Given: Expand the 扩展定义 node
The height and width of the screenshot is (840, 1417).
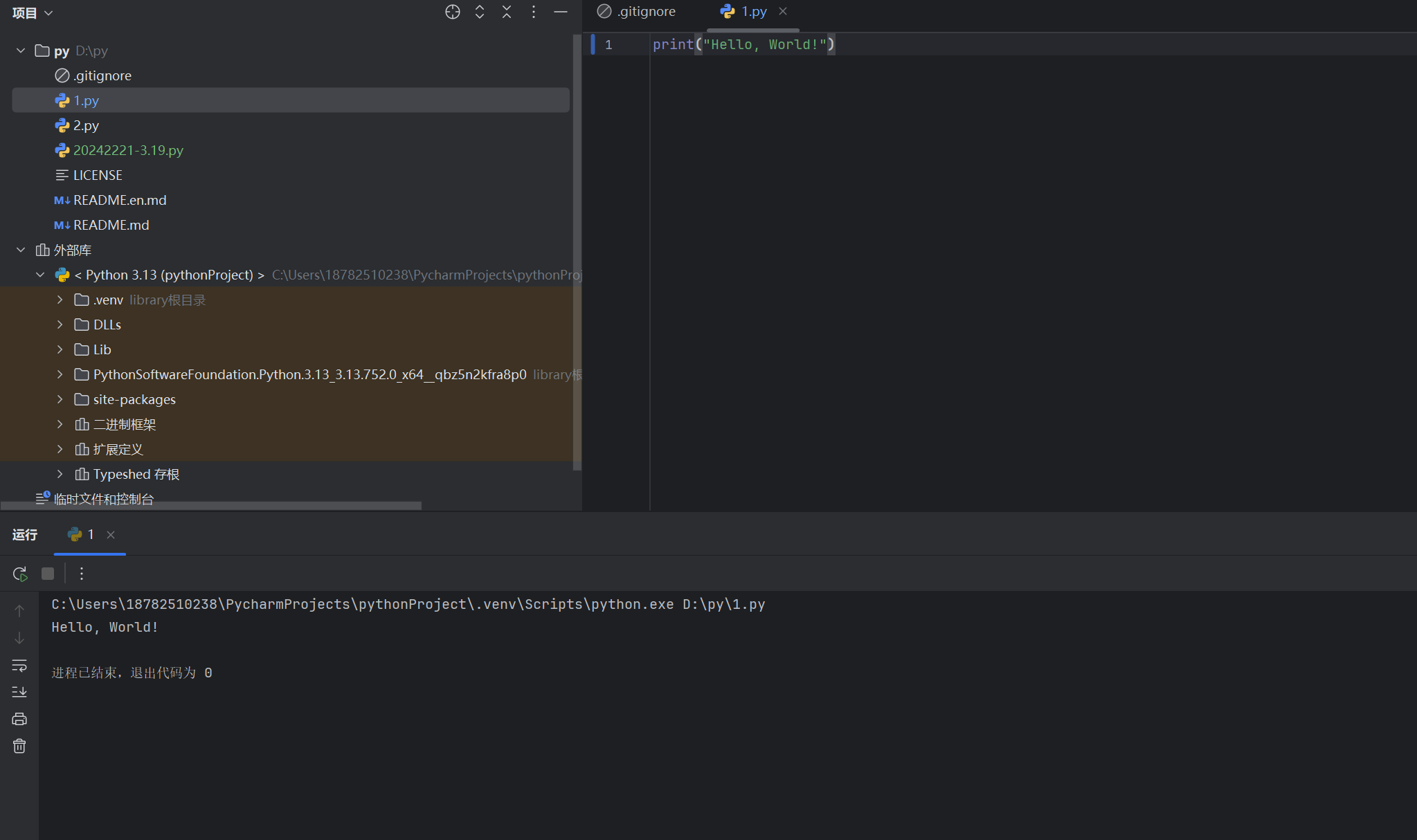Looking at the screenshot, I should pos(60,449).
